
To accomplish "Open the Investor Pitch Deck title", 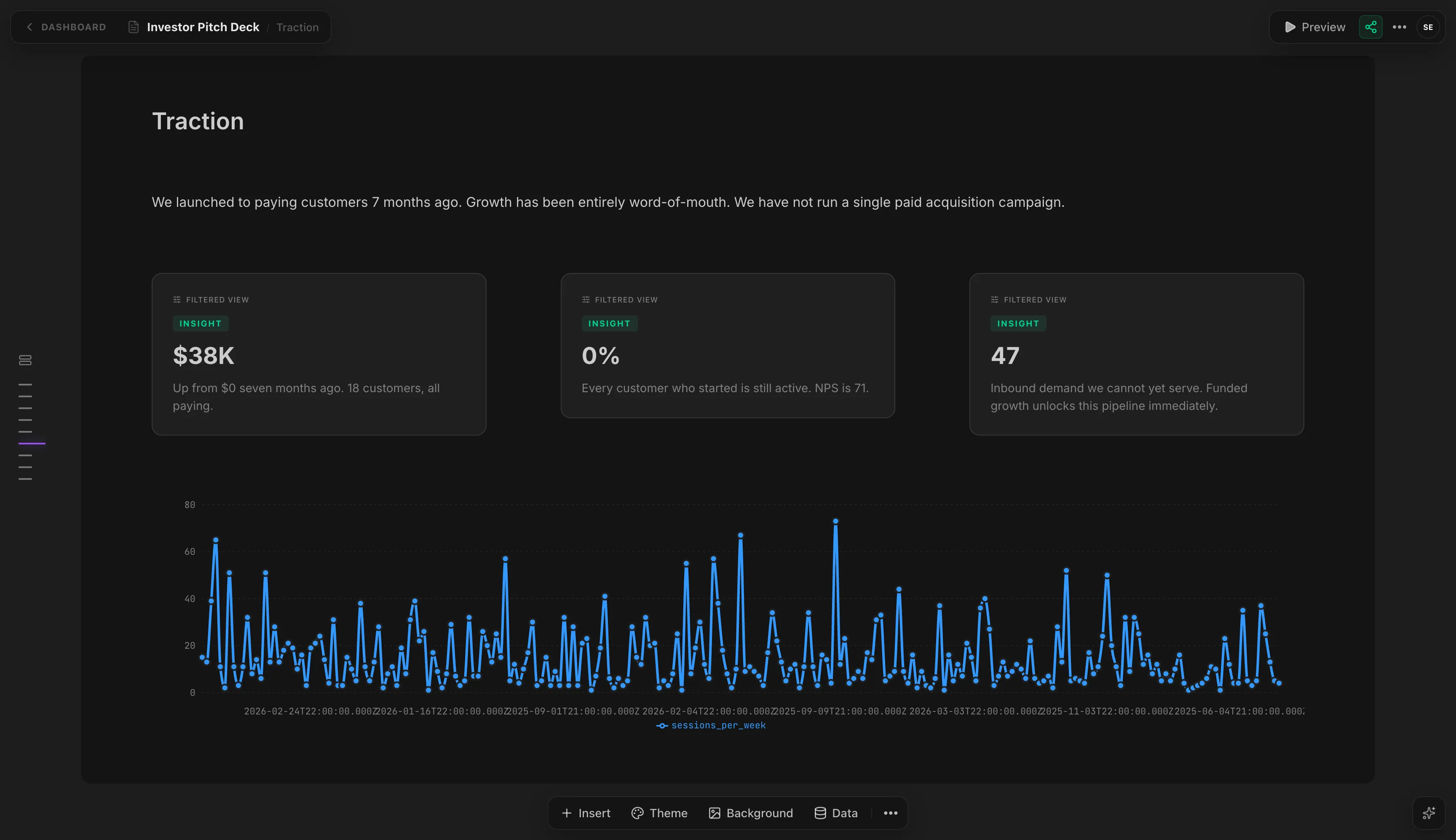I will (203, 27).
